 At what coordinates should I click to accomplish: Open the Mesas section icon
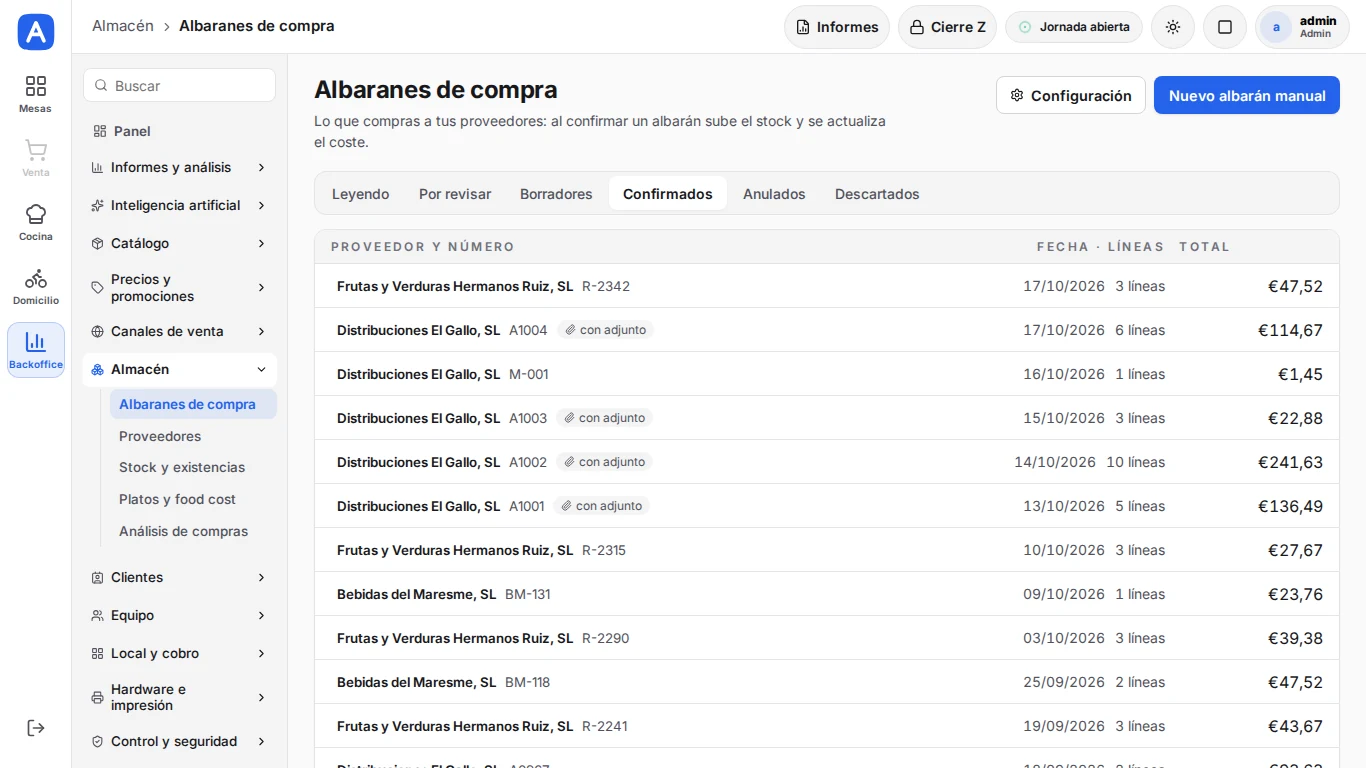click(x=36, y=94)
